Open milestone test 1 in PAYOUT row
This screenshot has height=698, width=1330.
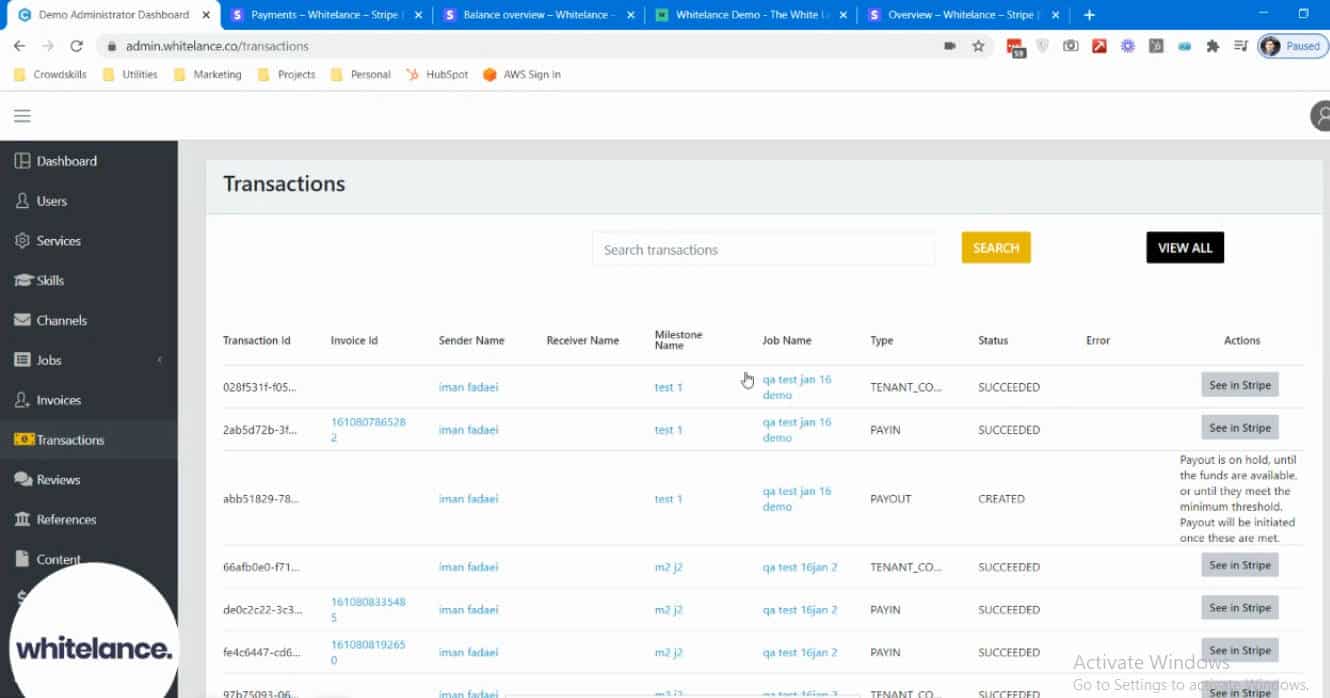tap(668, 499)
